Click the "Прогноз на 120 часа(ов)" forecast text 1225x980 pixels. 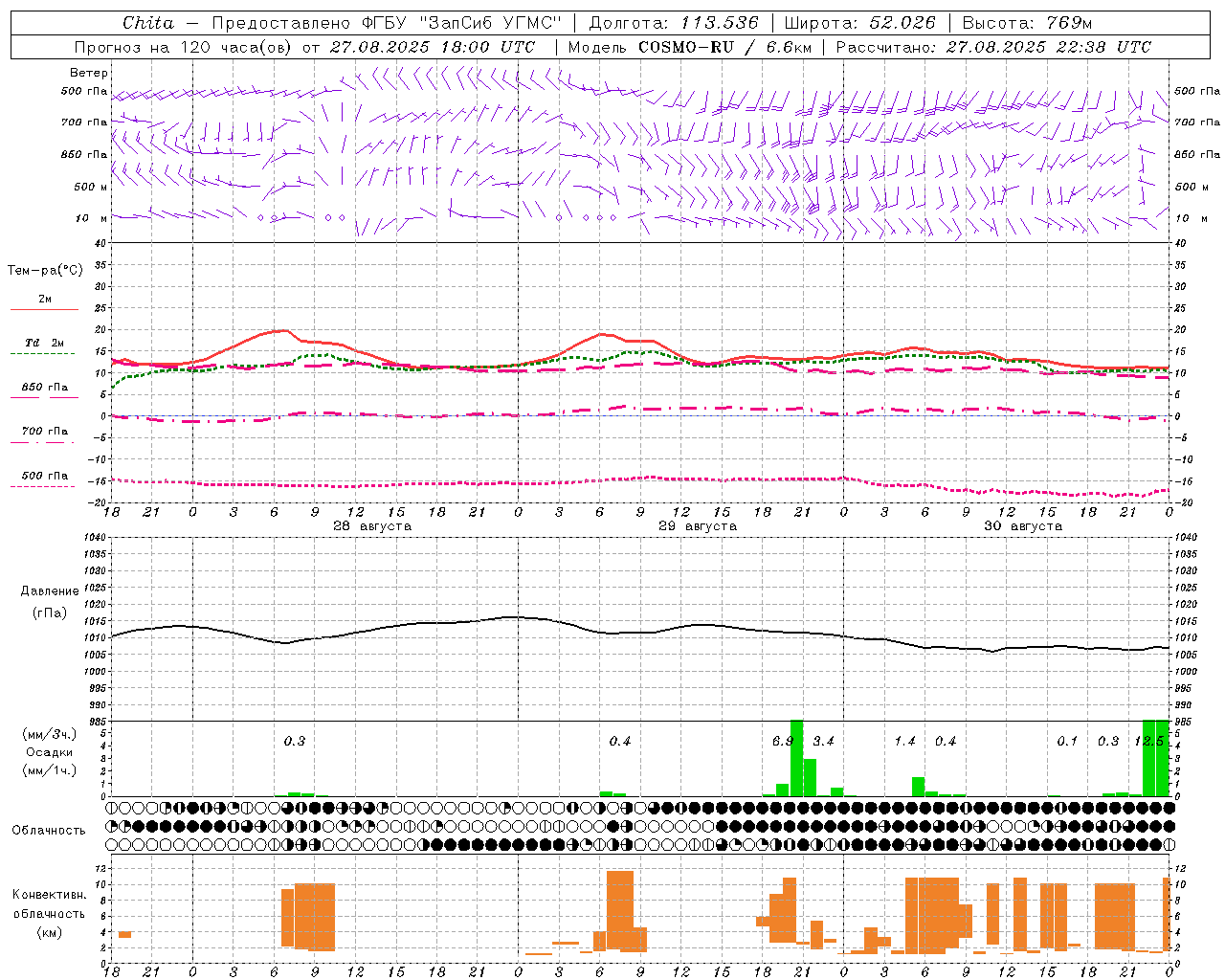(x=184, y=47)
